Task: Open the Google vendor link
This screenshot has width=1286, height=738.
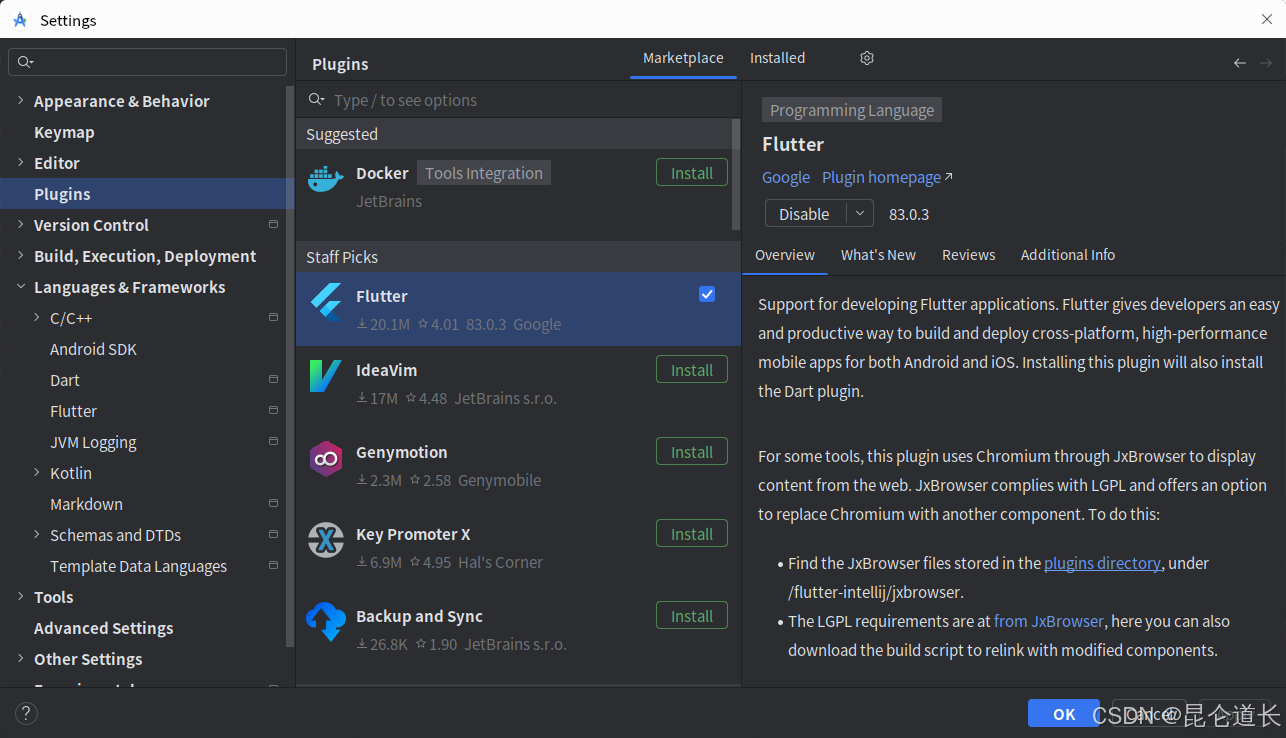Action: coord(786,177)
